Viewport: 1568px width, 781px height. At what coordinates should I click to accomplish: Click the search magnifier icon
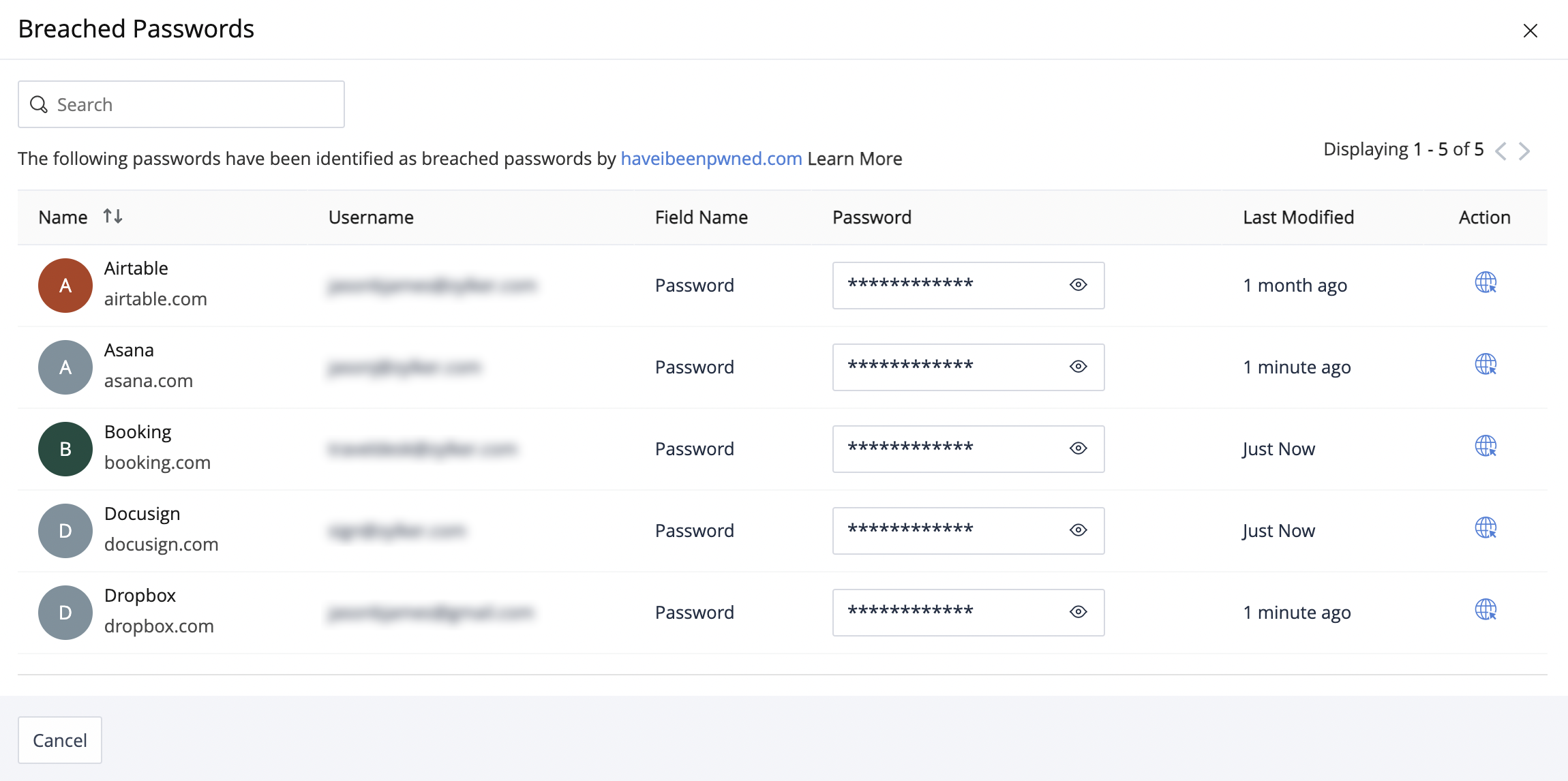(x=39, y=104)
